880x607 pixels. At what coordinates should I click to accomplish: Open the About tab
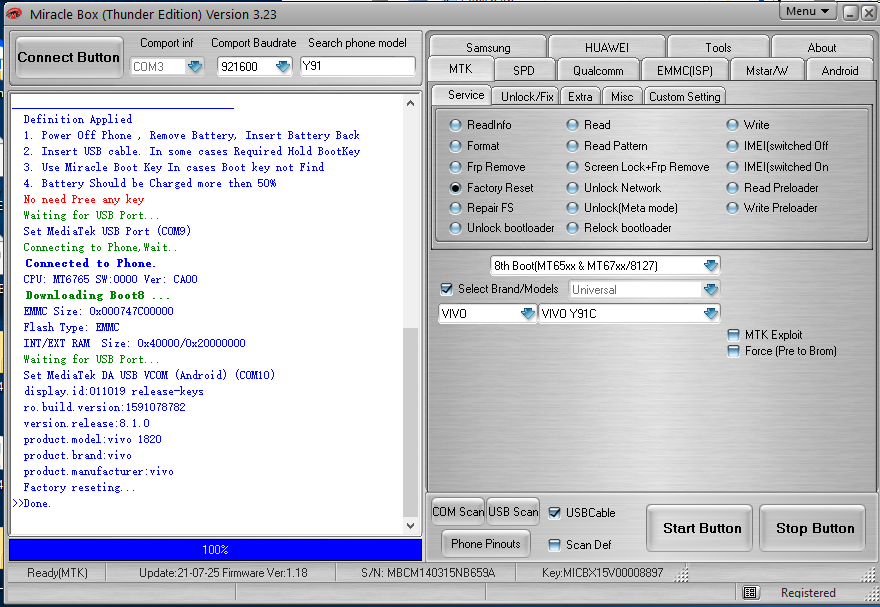tap(822, 47)
